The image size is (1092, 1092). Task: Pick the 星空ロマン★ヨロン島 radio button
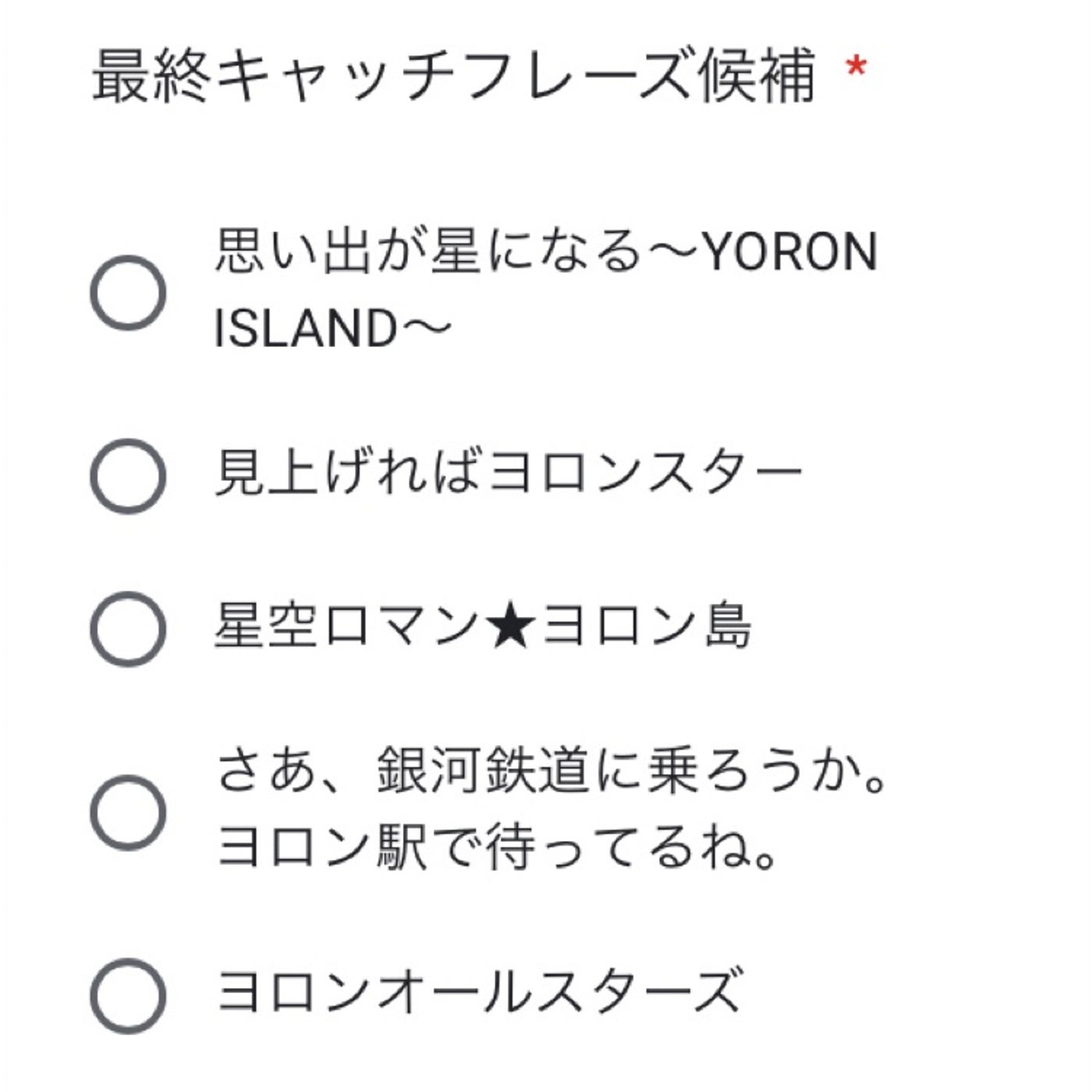128,629
